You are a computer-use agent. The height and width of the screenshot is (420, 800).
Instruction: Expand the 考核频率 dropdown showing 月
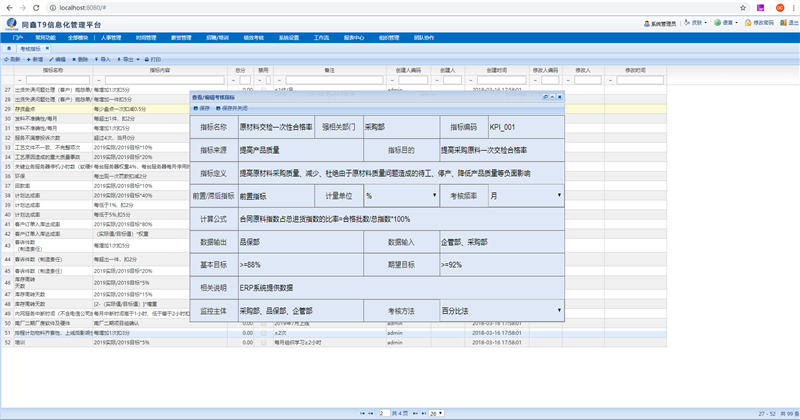point(558,196)
